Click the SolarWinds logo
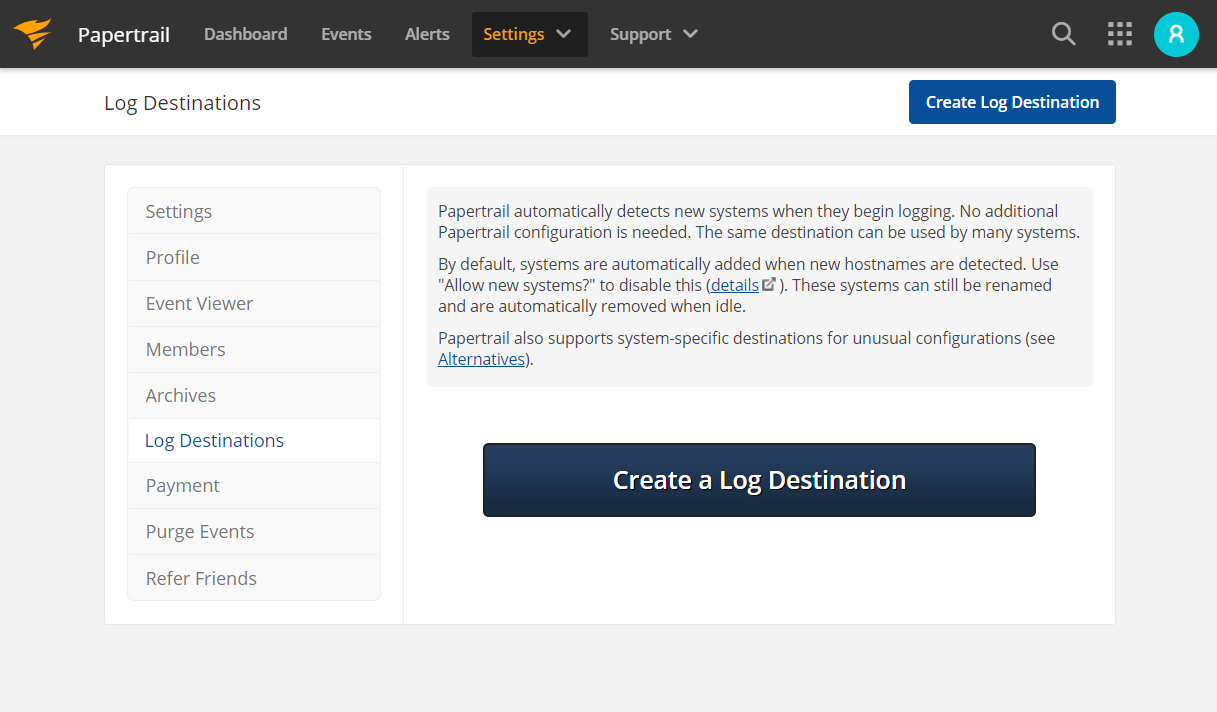This screenshot has height=712, width=1217. point(33,33)
